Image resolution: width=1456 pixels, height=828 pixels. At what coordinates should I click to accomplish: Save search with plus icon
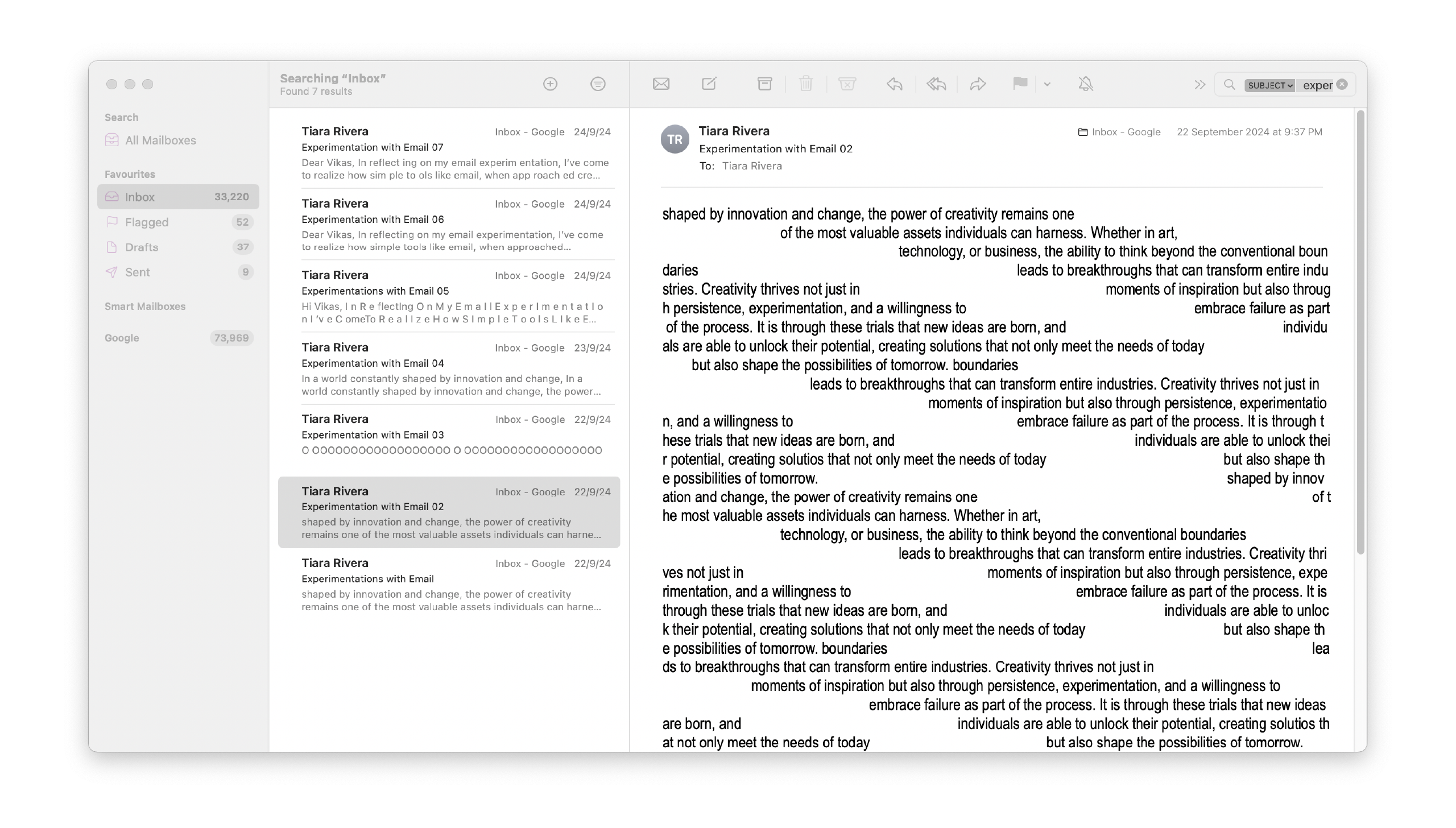pos(550,84)
